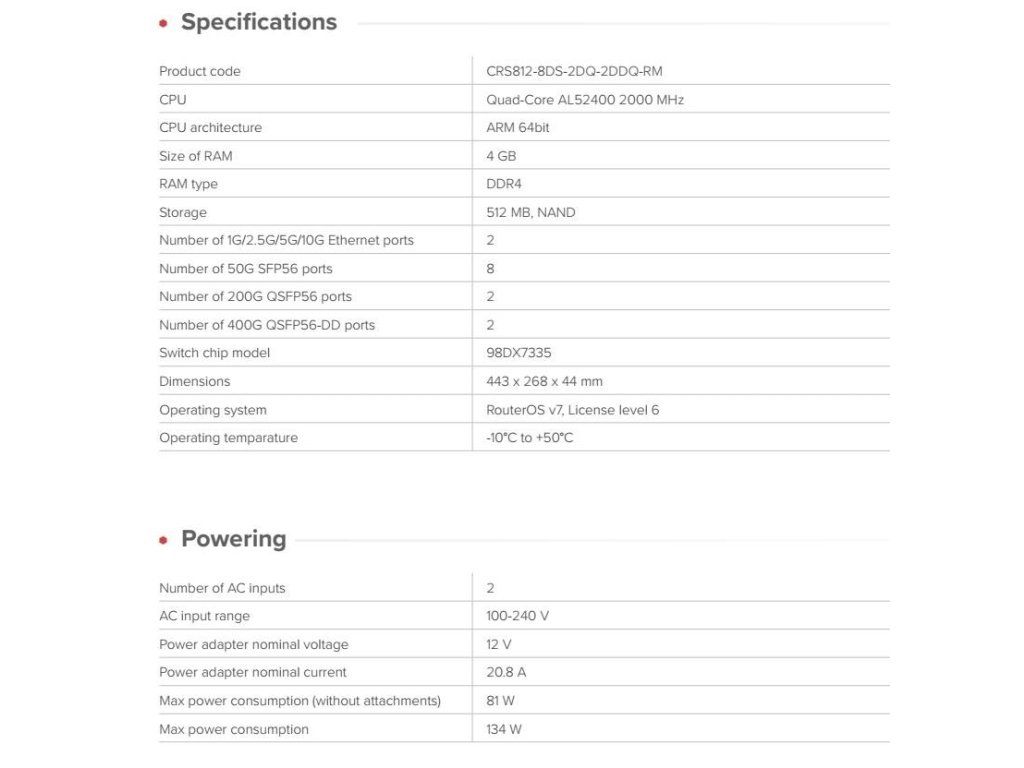Click the red bullet beside Powering
1024x768 pixels.
[x=163, y=540]
